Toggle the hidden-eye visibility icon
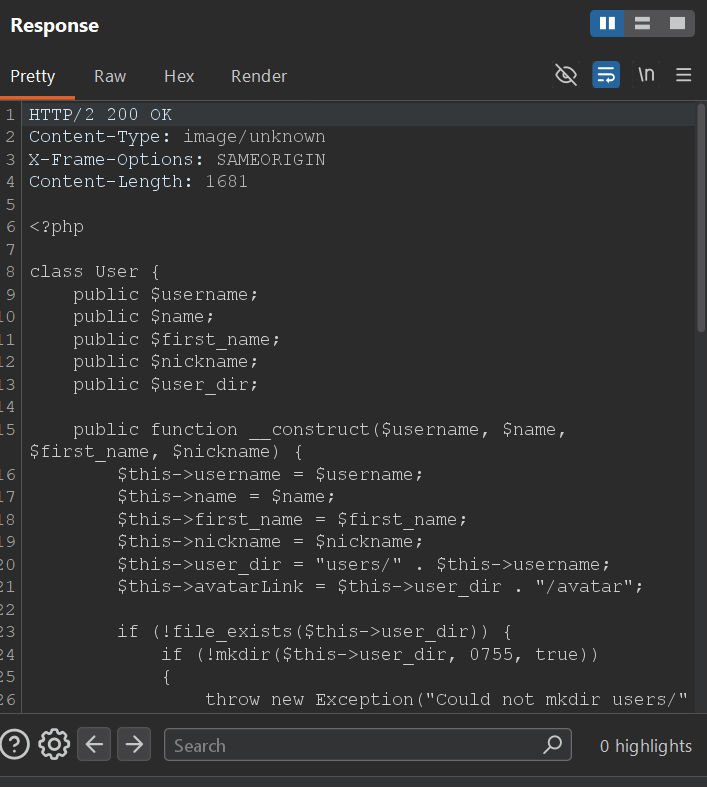The image size is (707, 787). click(x=566, y=75)
